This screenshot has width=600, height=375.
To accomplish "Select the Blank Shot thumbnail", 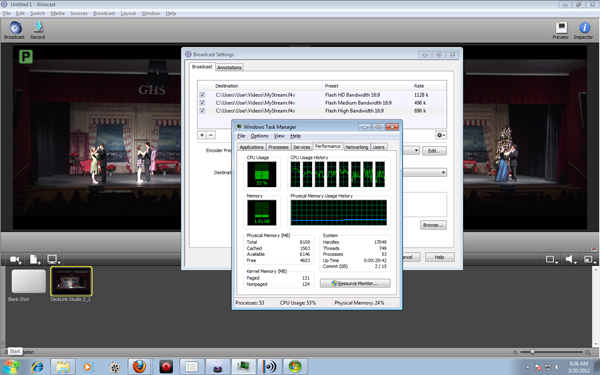I will coord(29,282).
